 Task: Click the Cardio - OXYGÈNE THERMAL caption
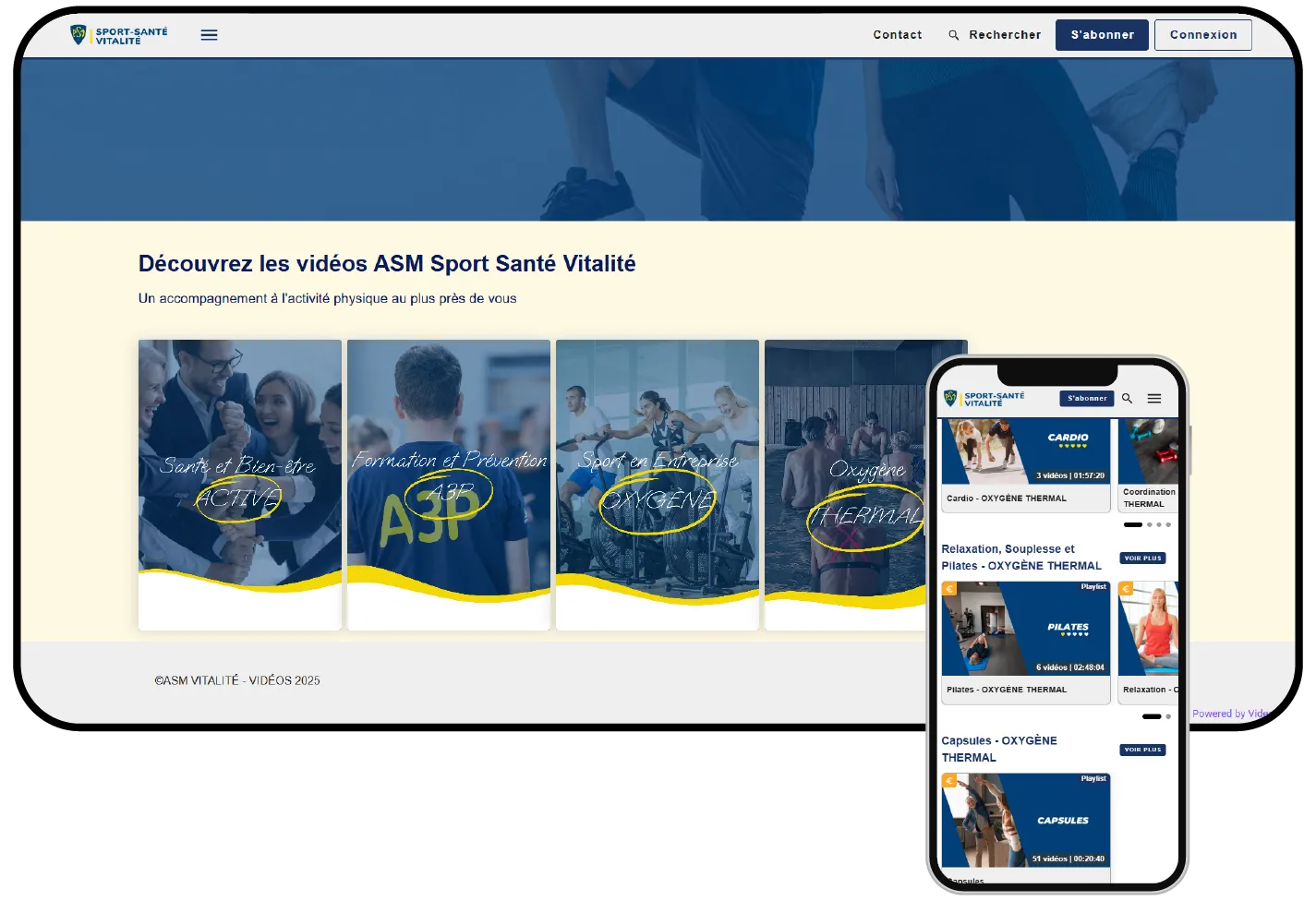(1007, 499)
